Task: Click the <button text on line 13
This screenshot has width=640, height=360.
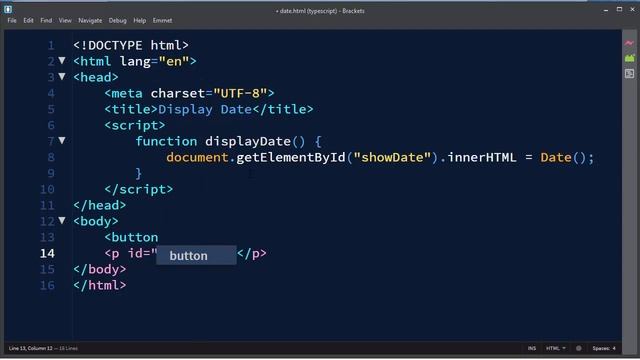Action: 131,238
